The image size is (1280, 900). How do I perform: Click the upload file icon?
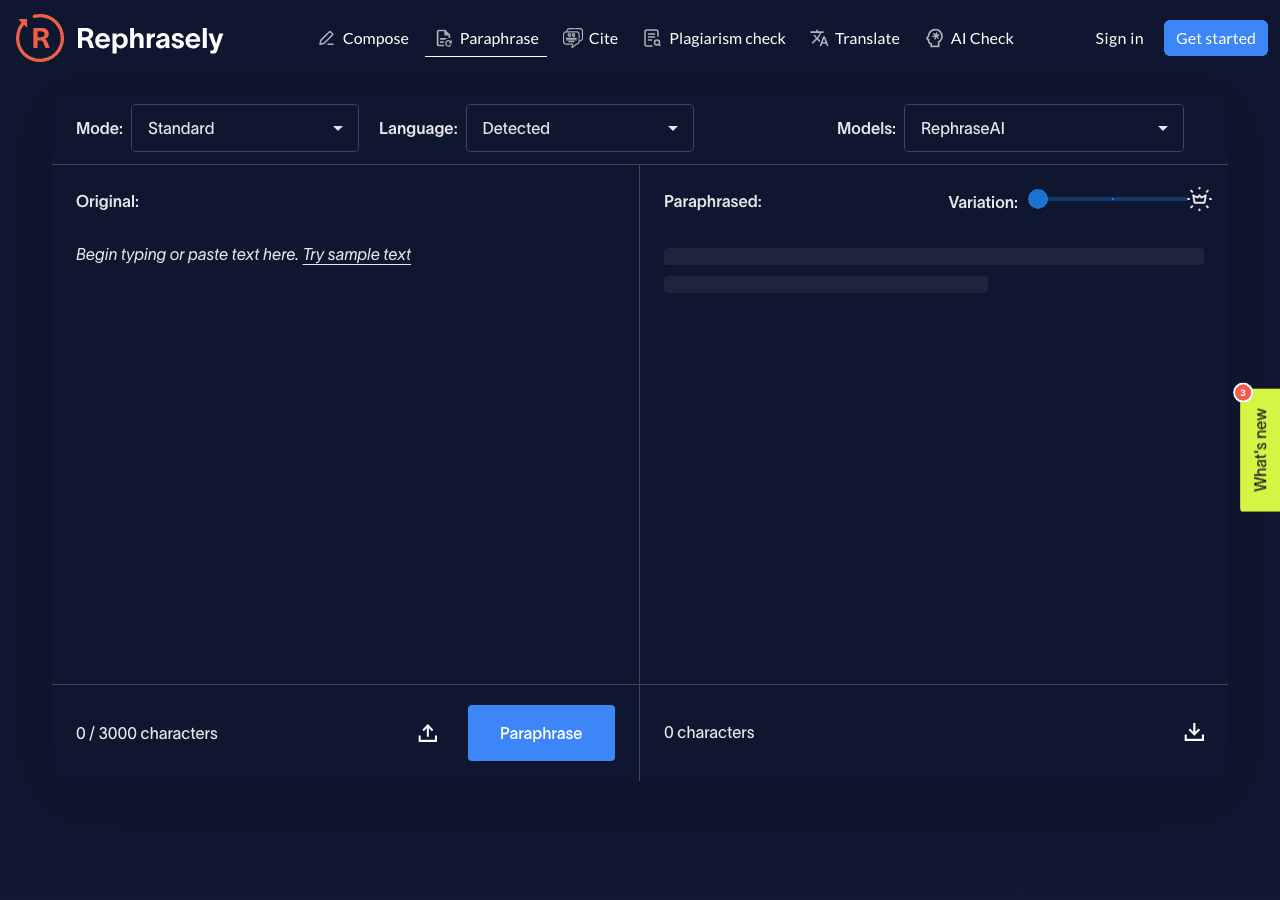tap(428, 733)
